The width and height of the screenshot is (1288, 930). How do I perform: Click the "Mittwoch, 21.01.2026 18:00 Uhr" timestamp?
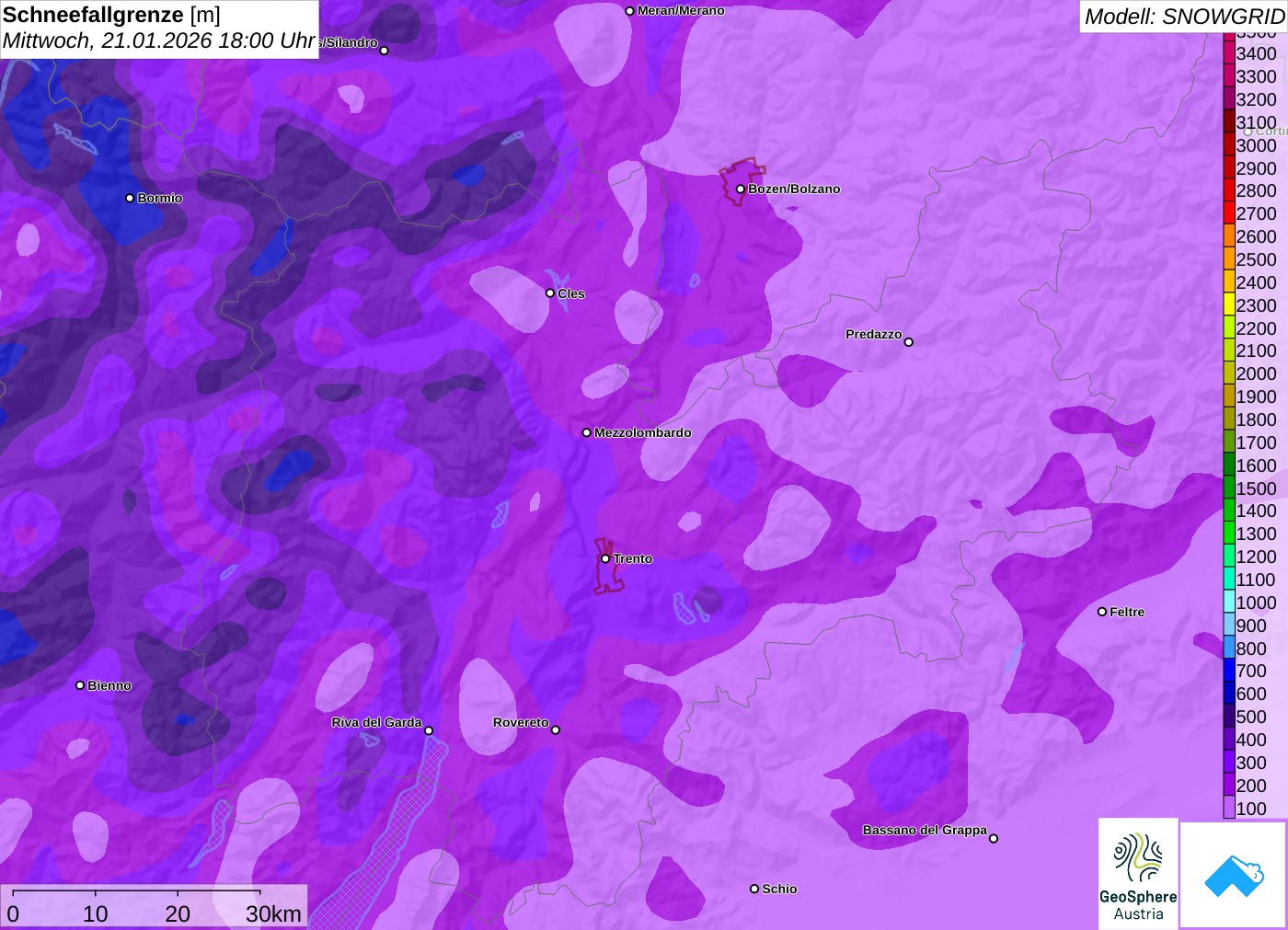point(159,41)
